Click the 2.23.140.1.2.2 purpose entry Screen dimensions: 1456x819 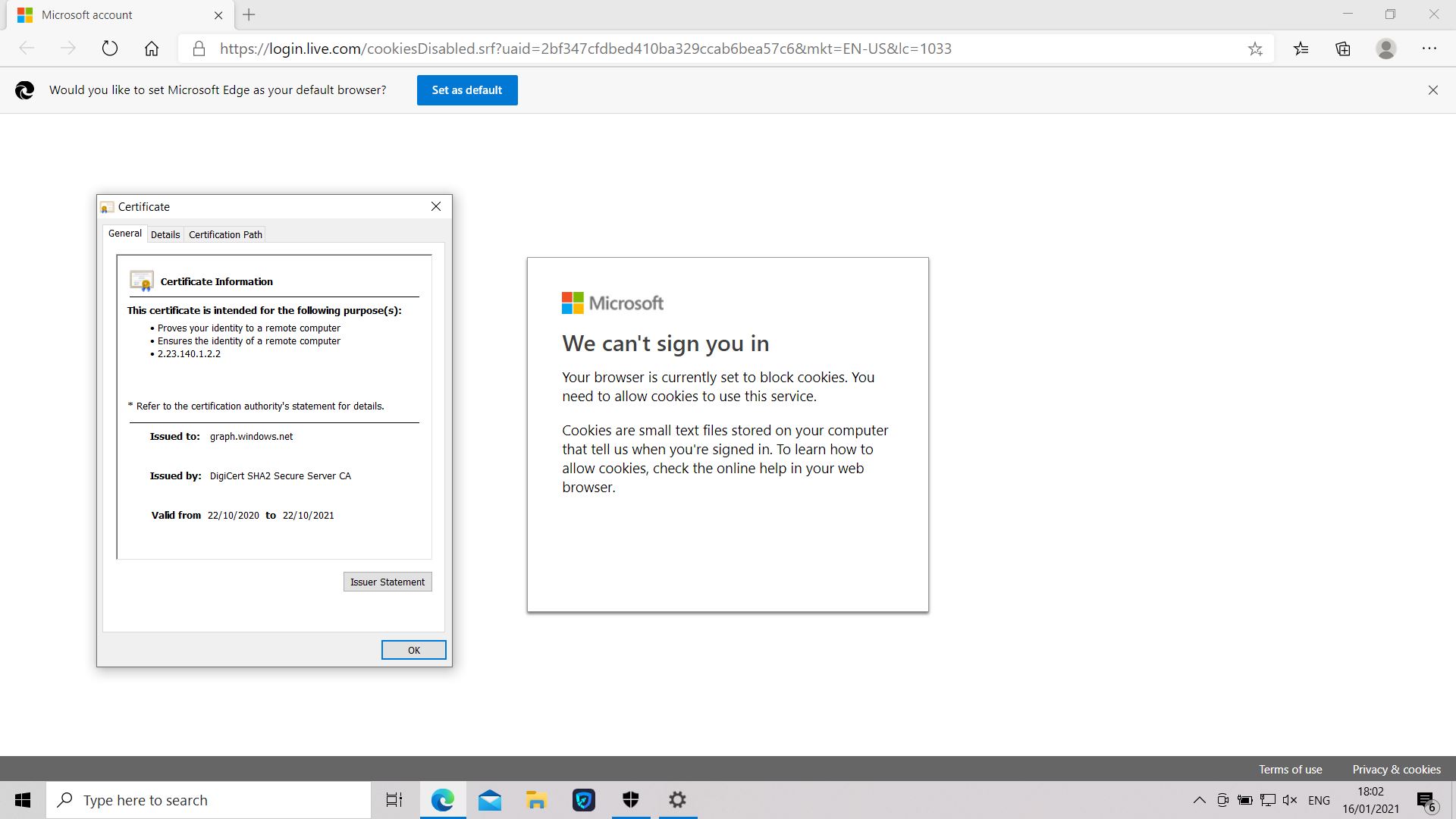tap(189, 354)
